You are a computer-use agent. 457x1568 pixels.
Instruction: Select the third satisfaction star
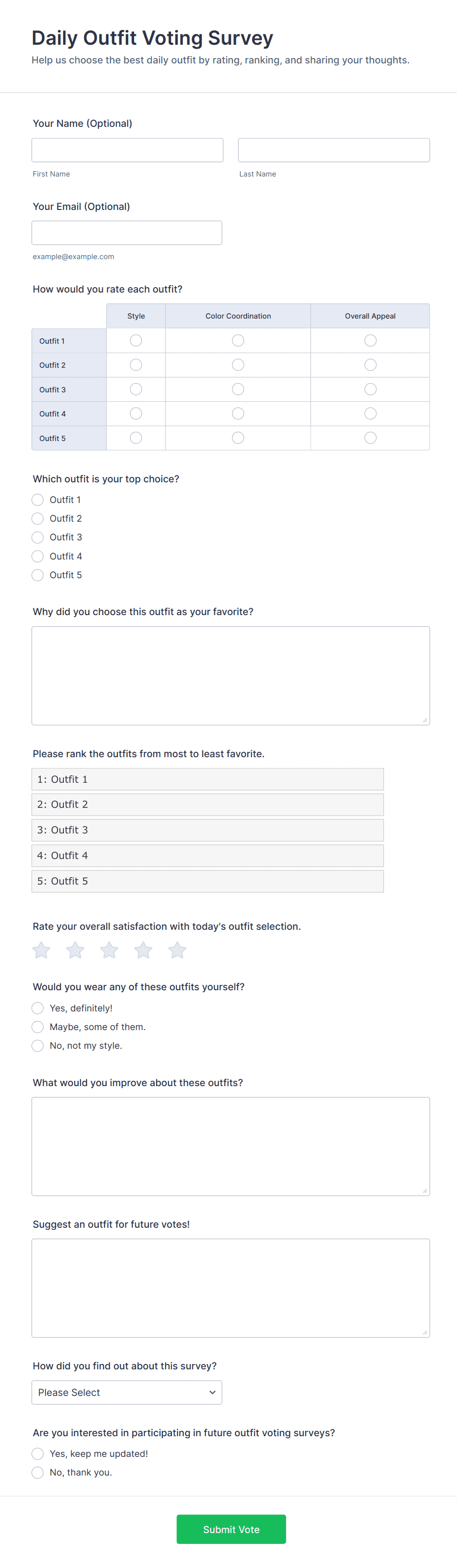click(x=110, y=950)
